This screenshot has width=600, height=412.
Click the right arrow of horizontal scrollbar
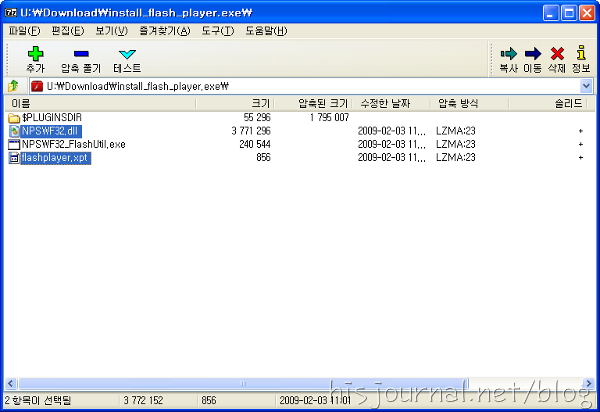tap(588, 383)
